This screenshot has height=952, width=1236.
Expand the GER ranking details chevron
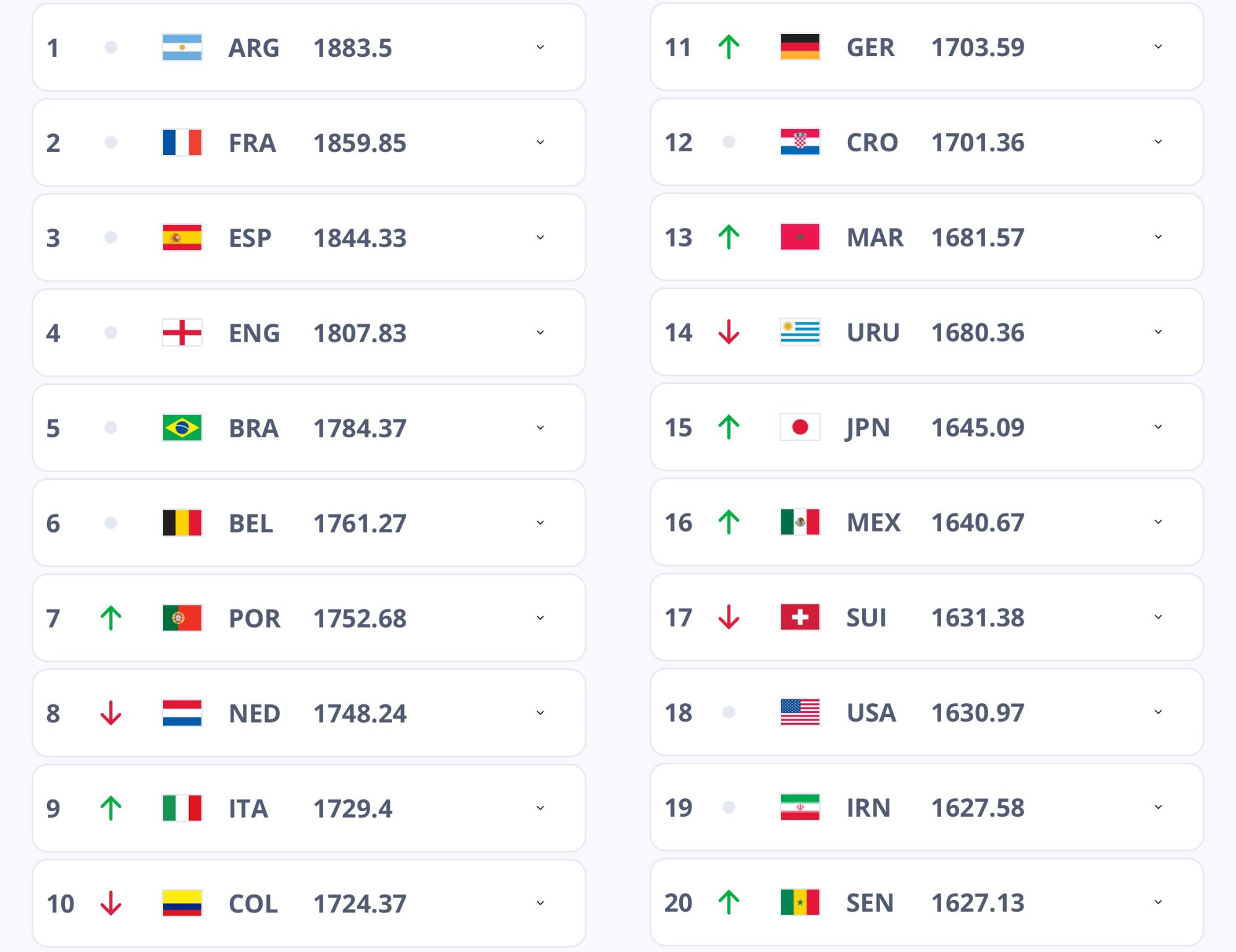point(1158,47)
